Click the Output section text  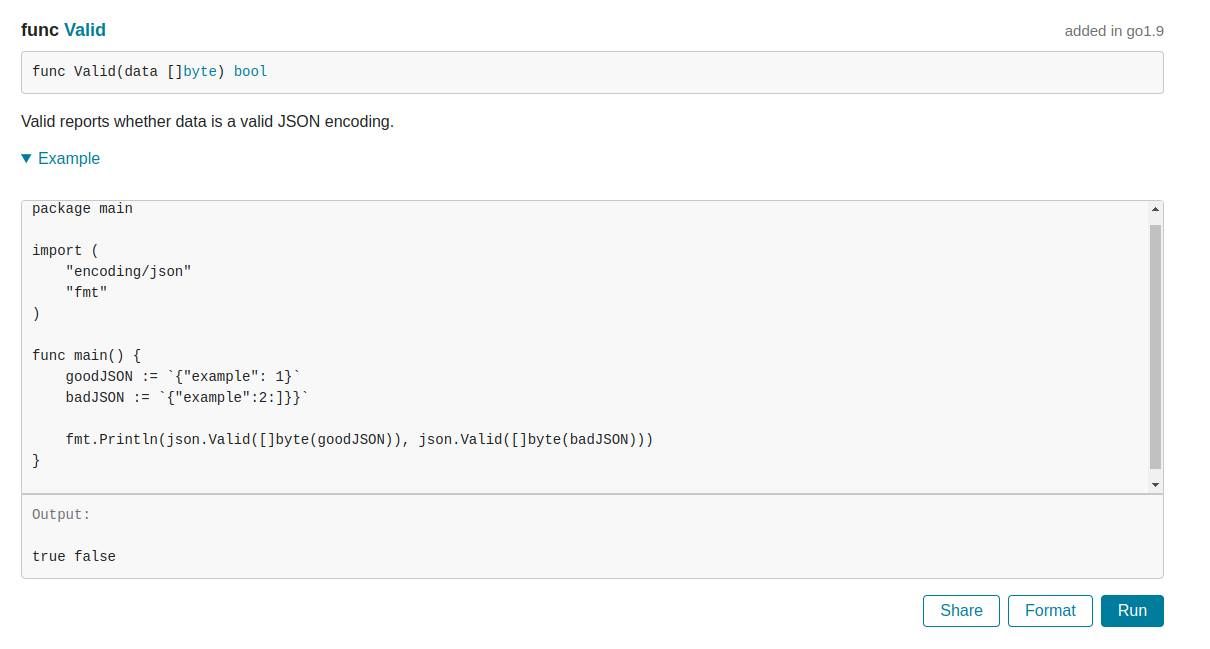pyautogui.click(x=60, y=514)
